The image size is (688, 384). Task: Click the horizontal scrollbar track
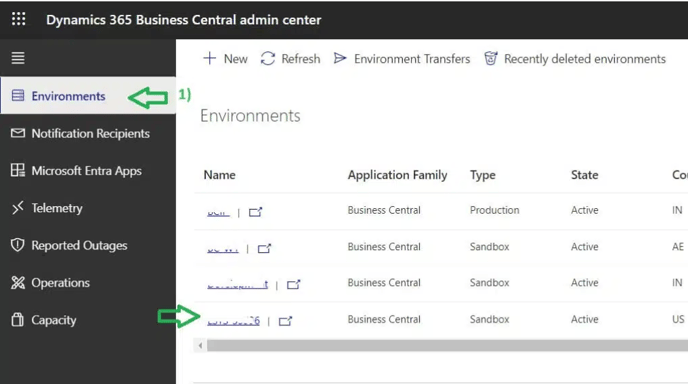coord(447,345)
